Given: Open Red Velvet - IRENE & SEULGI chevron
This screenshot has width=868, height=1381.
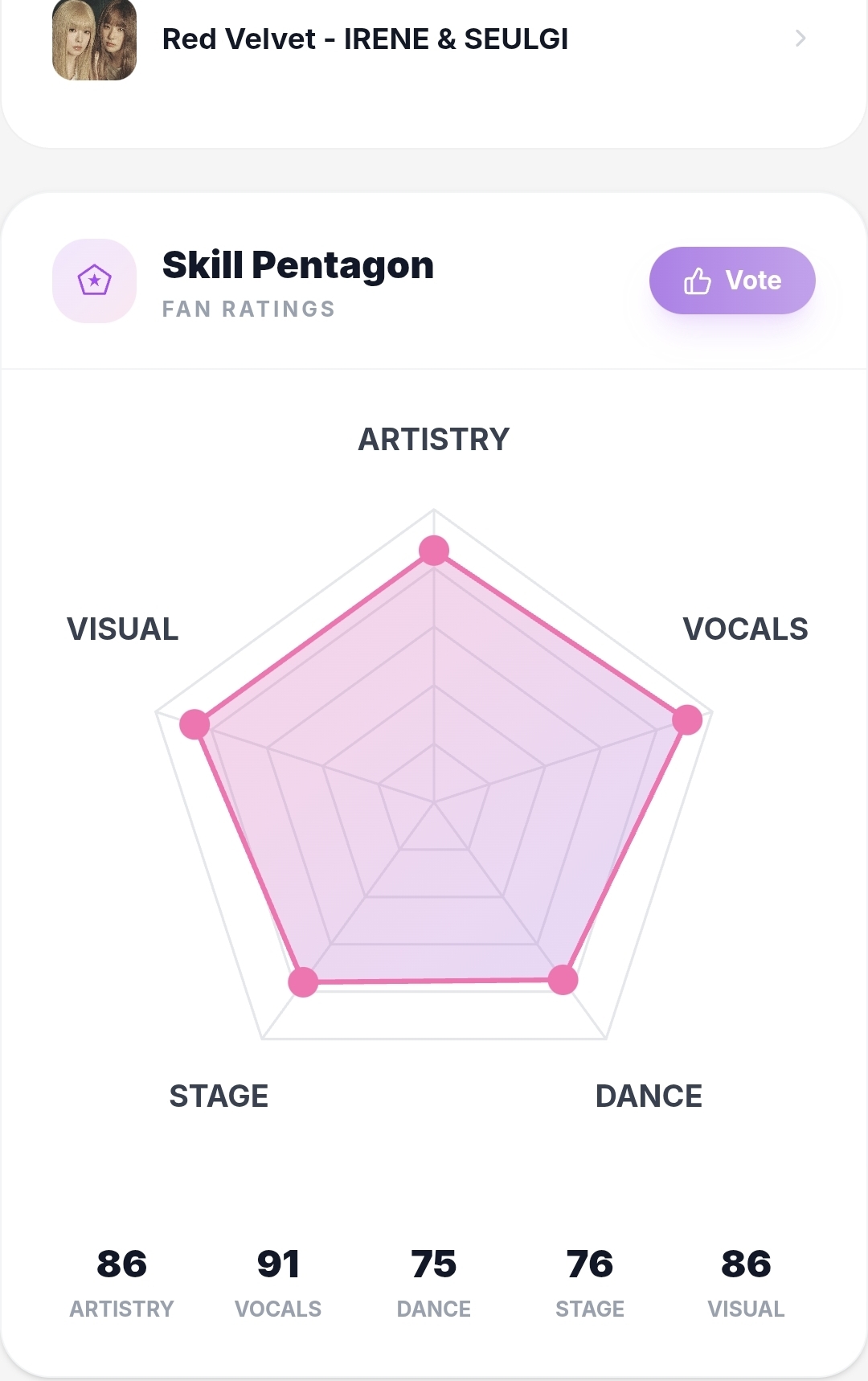Looking at the screenshot, I should (800, 39).
